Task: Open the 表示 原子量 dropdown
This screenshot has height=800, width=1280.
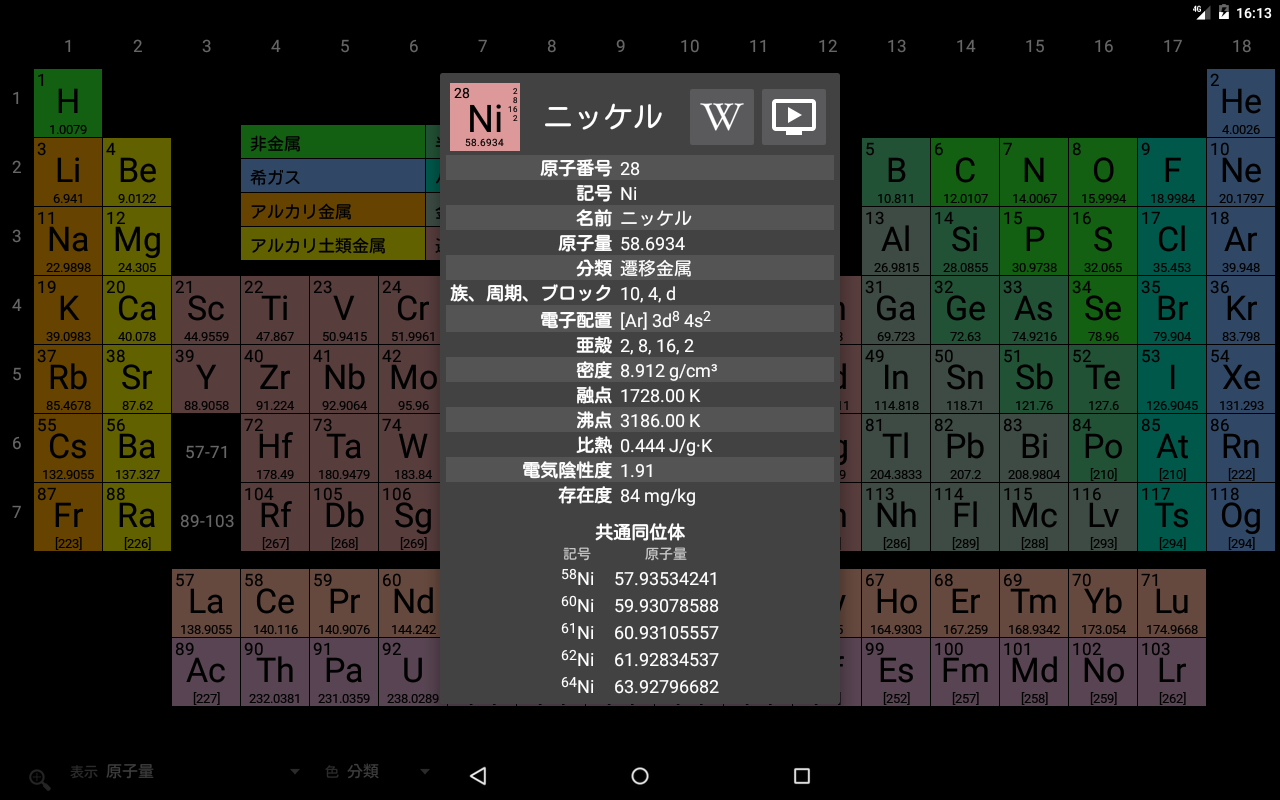Action: pos(185,772)
